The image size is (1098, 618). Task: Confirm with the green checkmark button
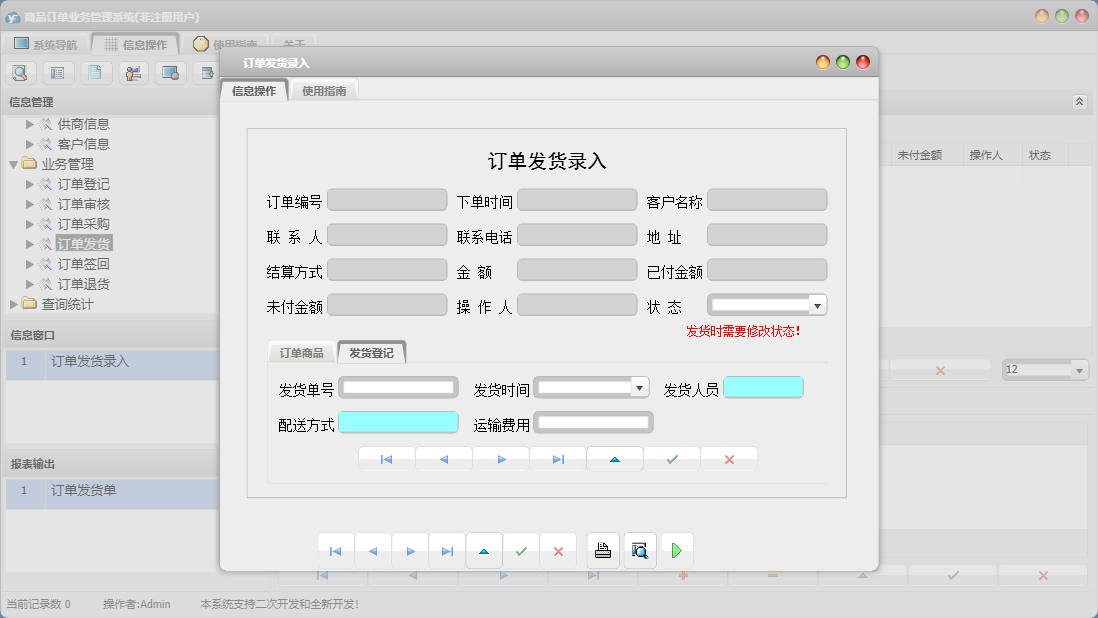521,550
